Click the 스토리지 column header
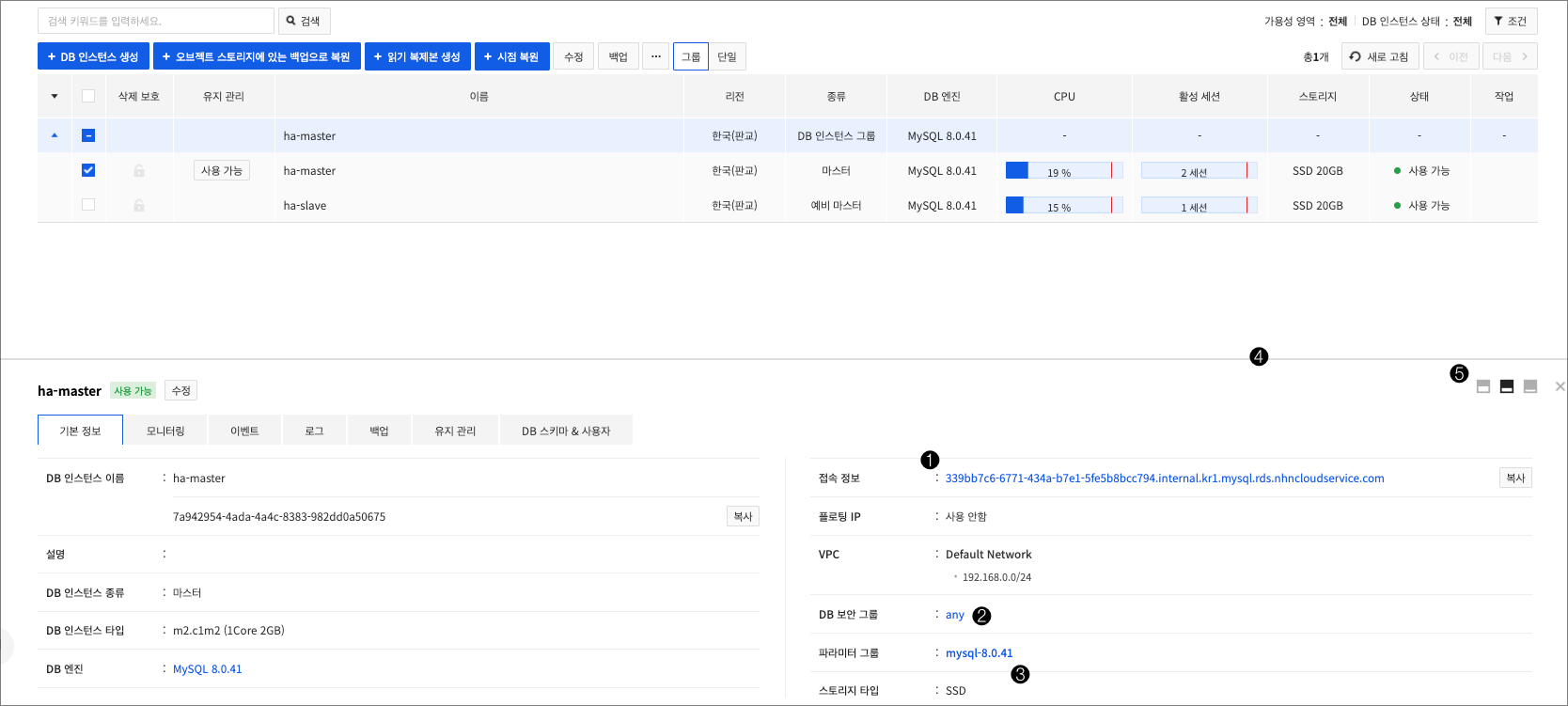 pyautogui.click(x=1318, y=96)
